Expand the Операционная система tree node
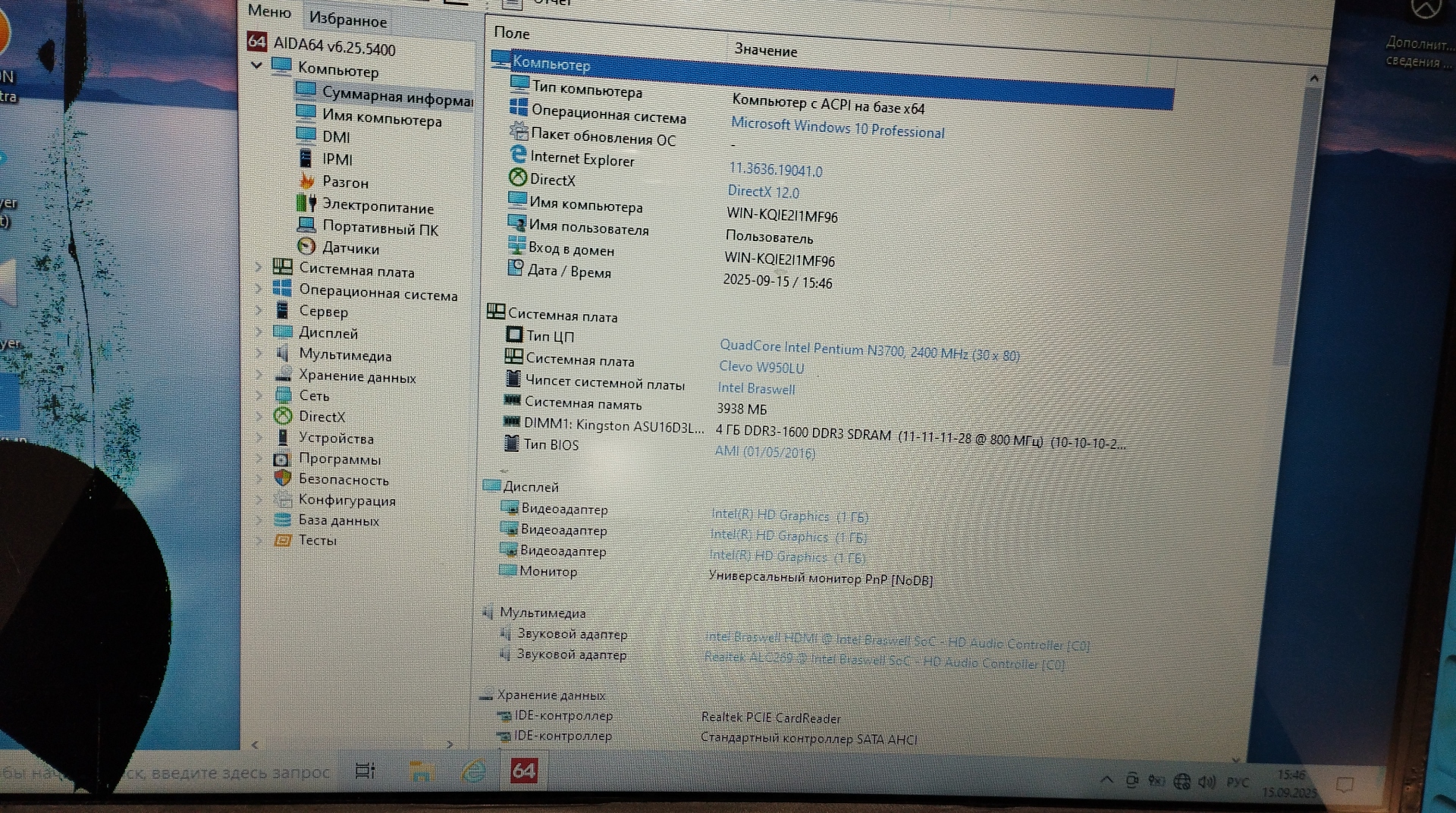Screen dimensions: 1456x813 pos(258,289)
